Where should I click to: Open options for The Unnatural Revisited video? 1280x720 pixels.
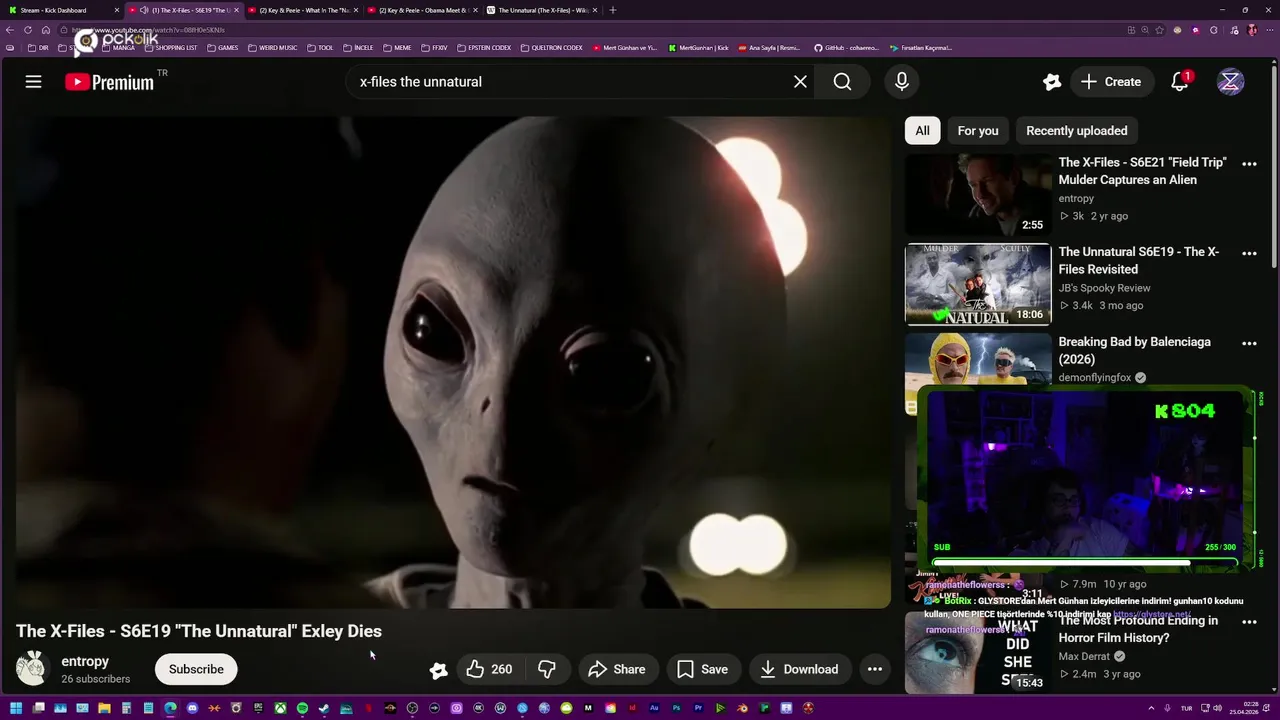tap(1249, 254)
